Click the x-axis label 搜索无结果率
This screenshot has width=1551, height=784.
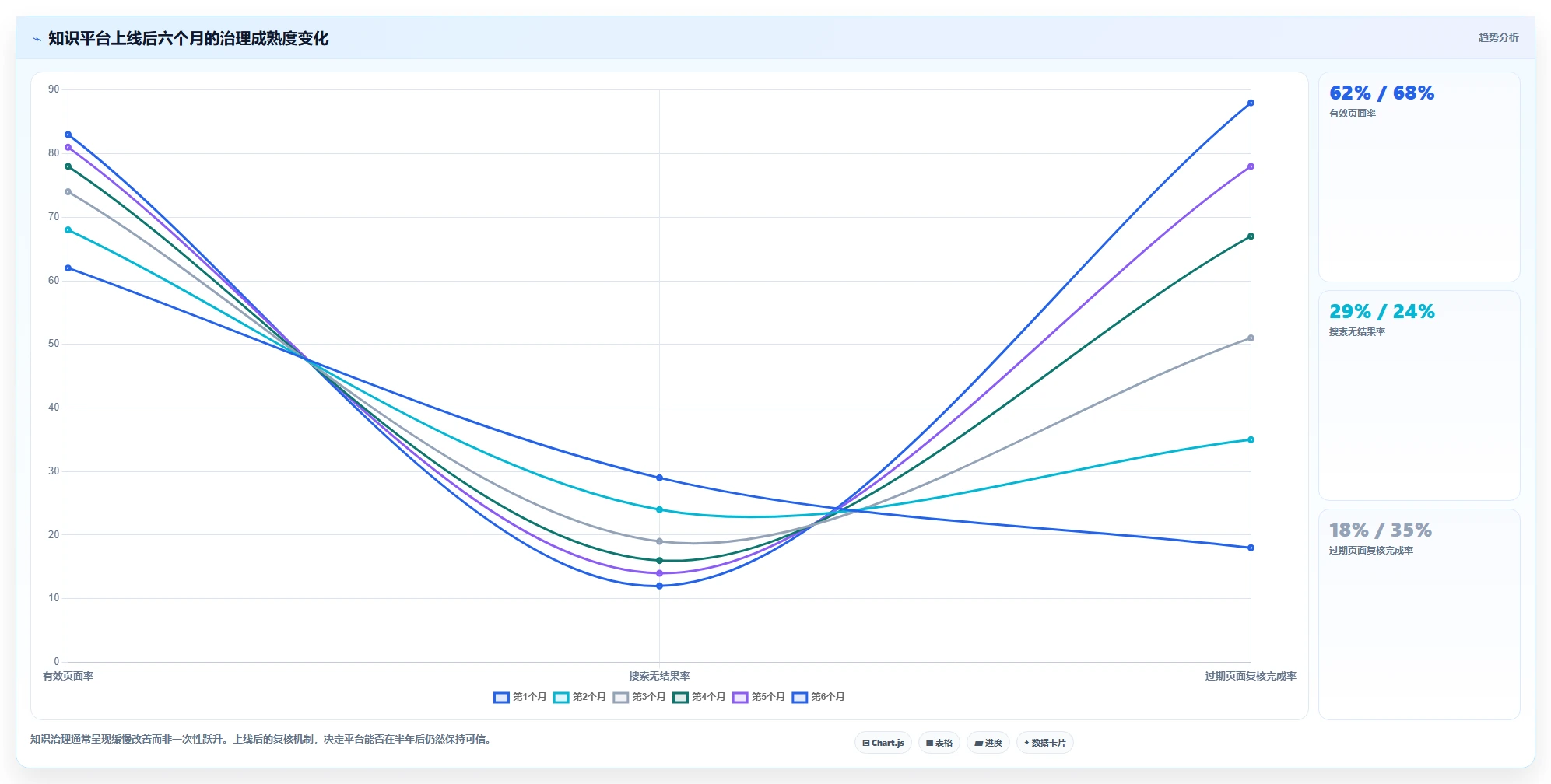[659, 677]
